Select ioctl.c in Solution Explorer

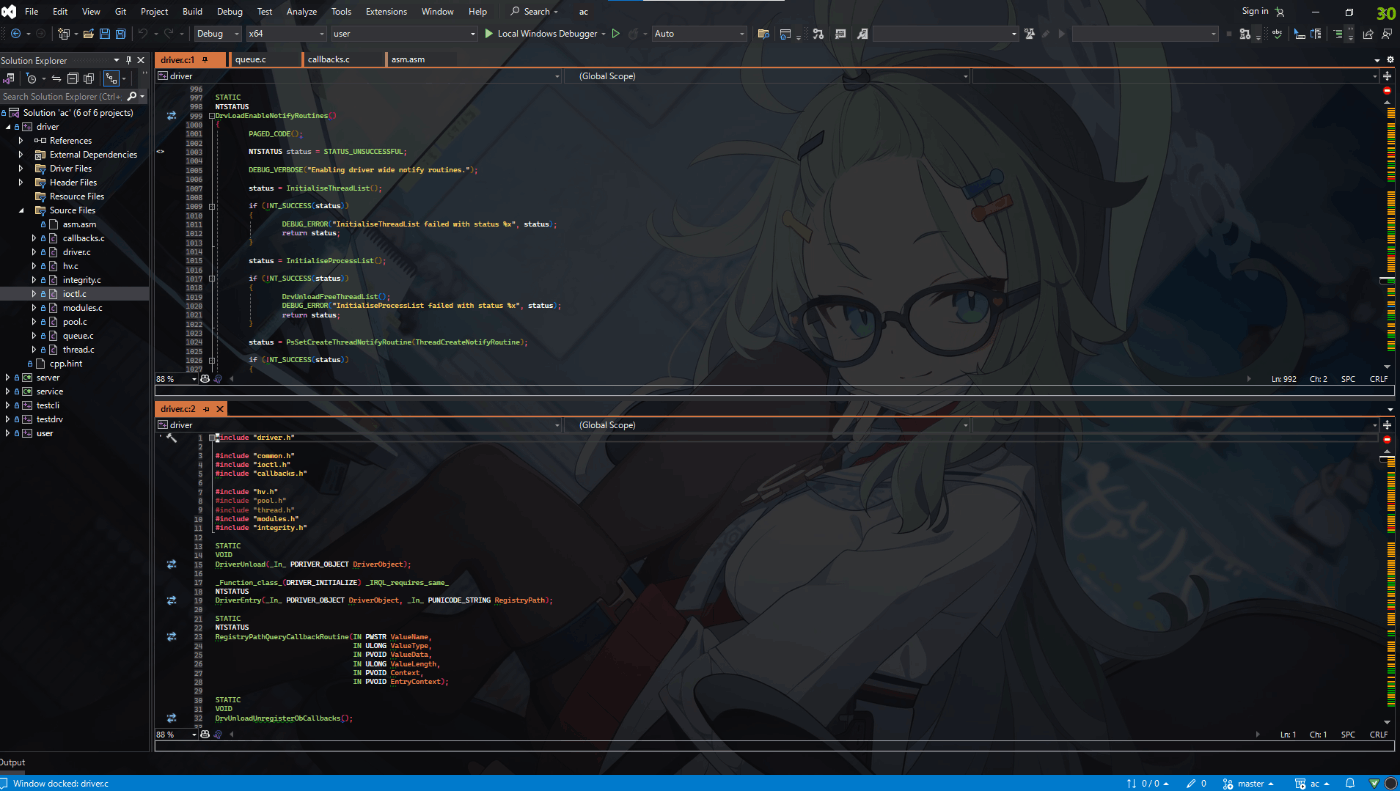[x=74, y=294]
